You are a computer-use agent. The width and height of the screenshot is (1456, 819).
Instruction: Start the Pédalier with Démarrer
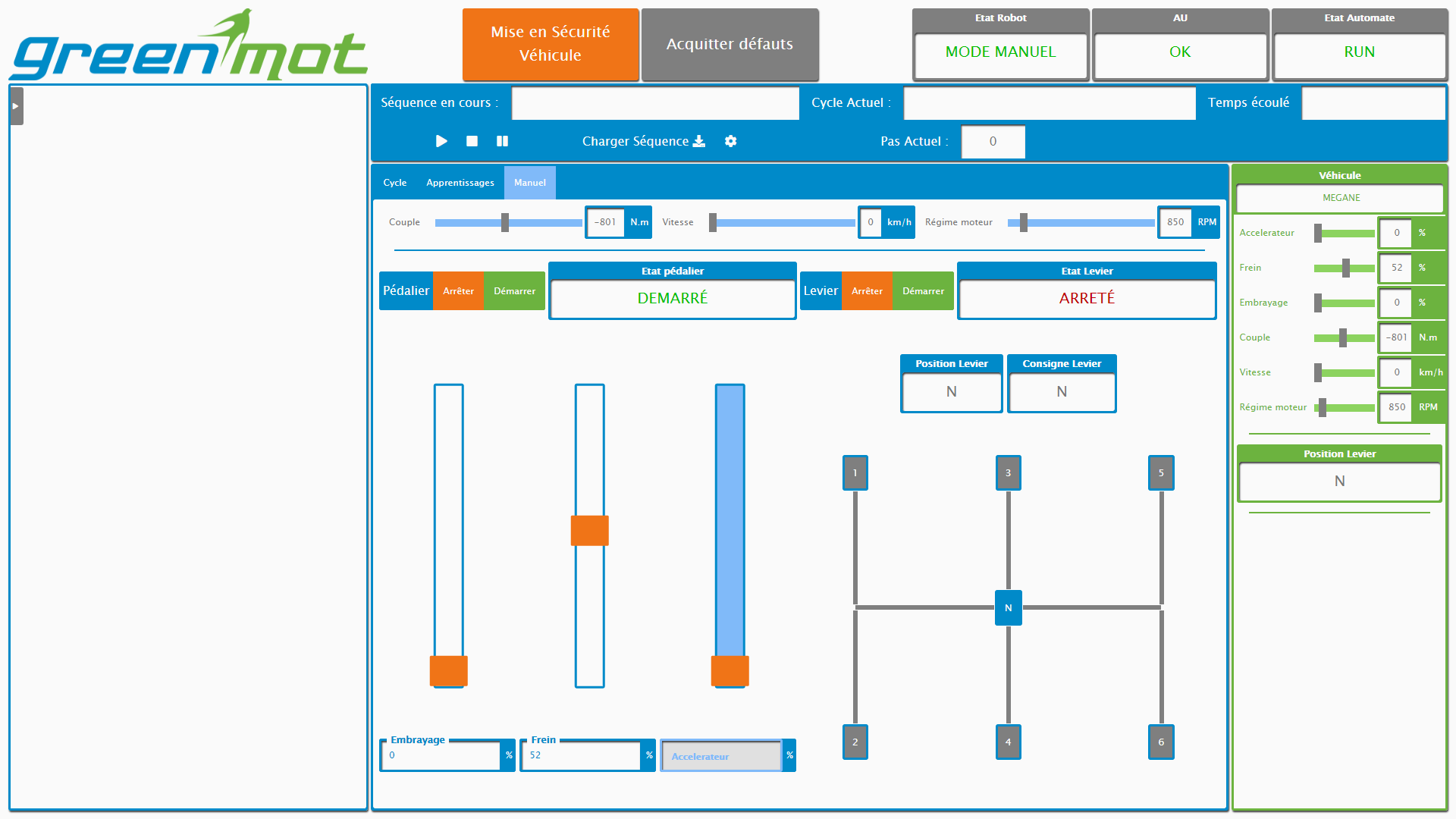pyautogui.click(x=514, y=291)
